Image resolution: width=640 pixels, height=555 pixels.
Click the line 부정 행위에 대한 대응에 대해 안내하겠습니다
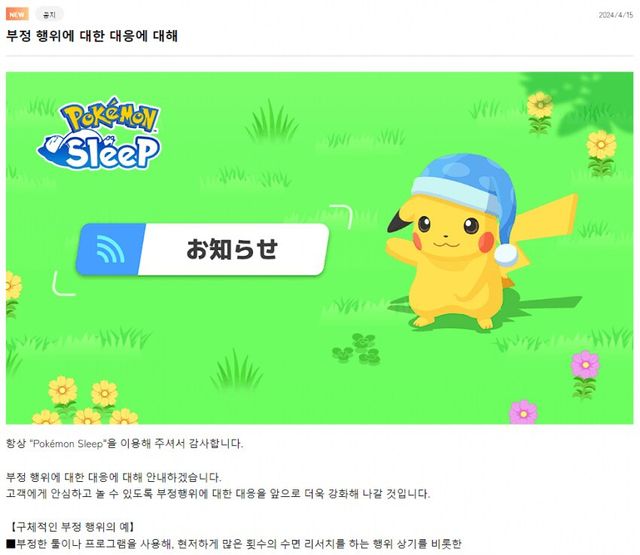(114, 477)
